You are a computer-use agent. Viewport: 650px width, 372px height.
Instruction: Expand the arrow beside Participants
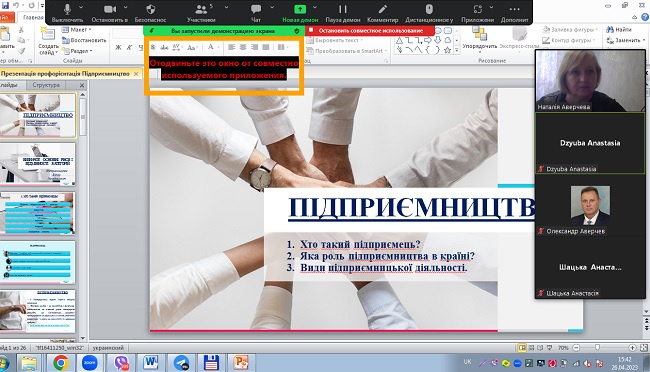(226, 7)
